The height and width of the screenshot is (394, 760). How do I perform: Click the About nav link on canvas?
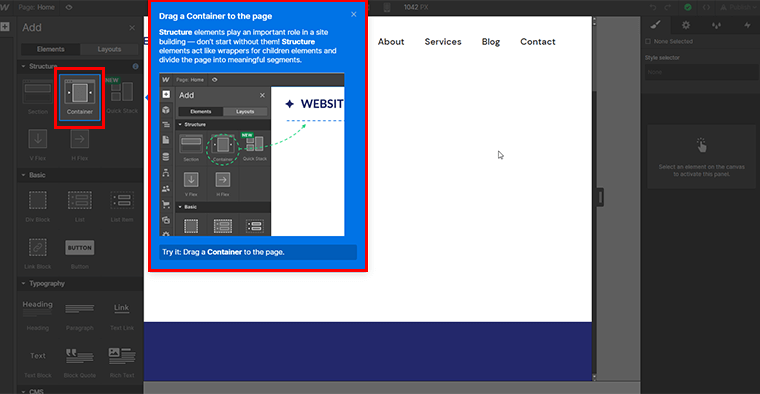pyautogui.click(x=391, y=42)
